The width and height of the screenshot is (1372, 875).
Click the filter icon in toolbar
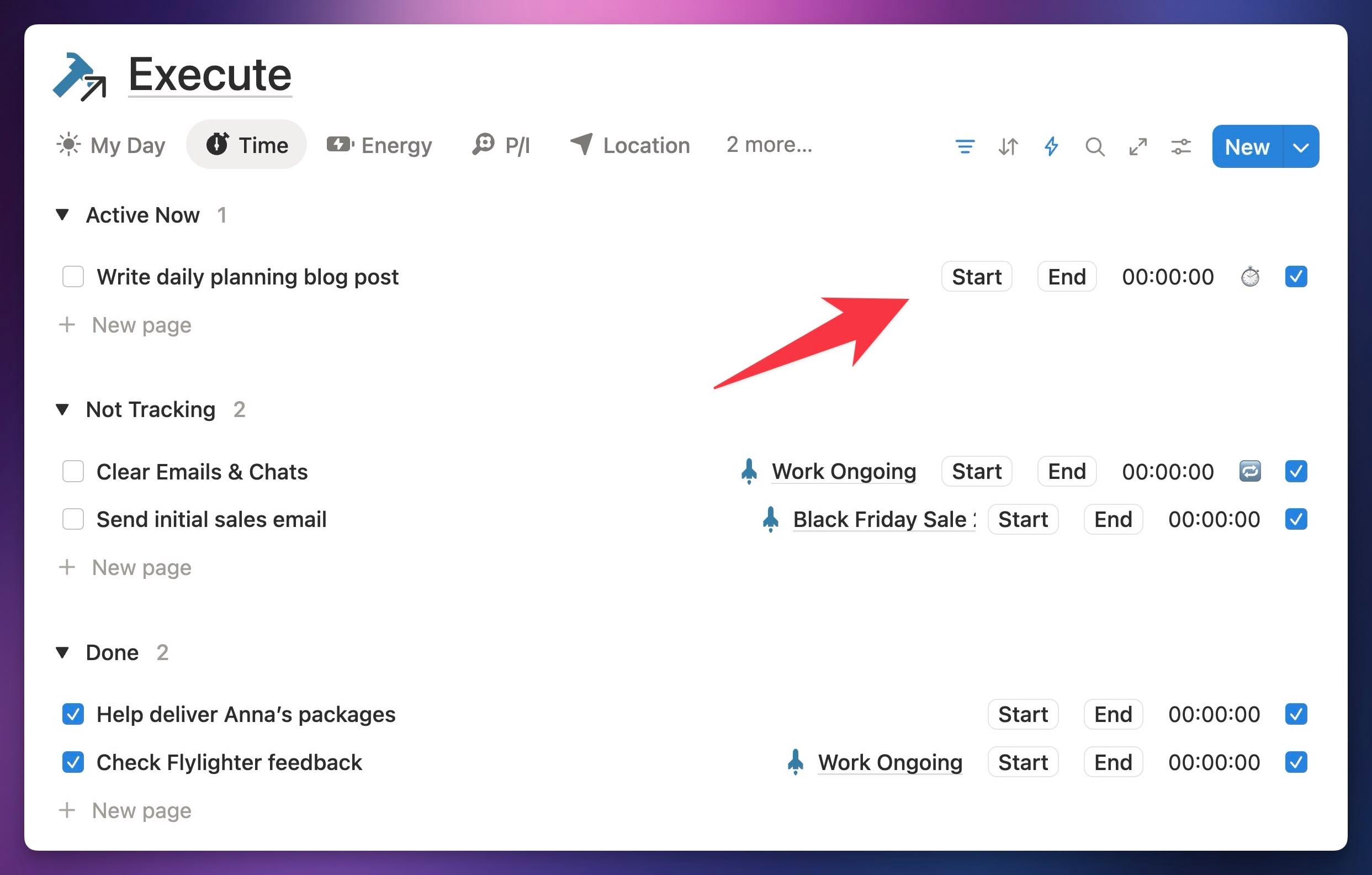[965, 146]
